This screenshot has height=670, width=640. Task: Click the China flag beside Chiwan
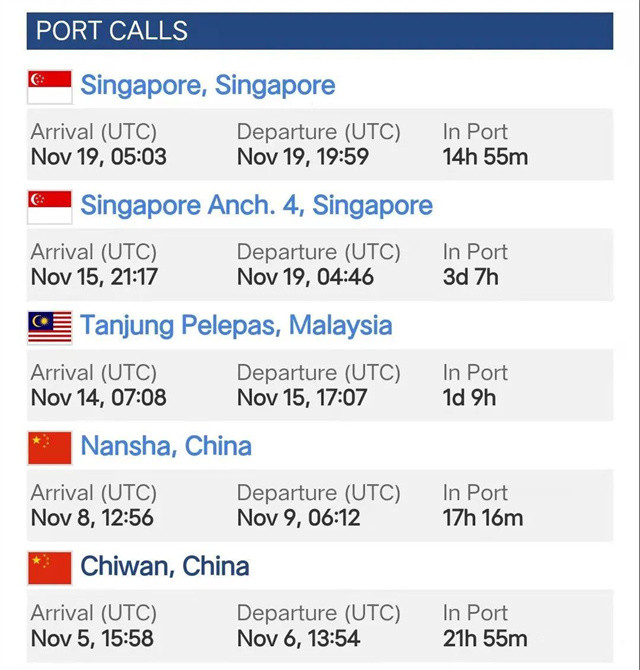(x=49, y=567)
